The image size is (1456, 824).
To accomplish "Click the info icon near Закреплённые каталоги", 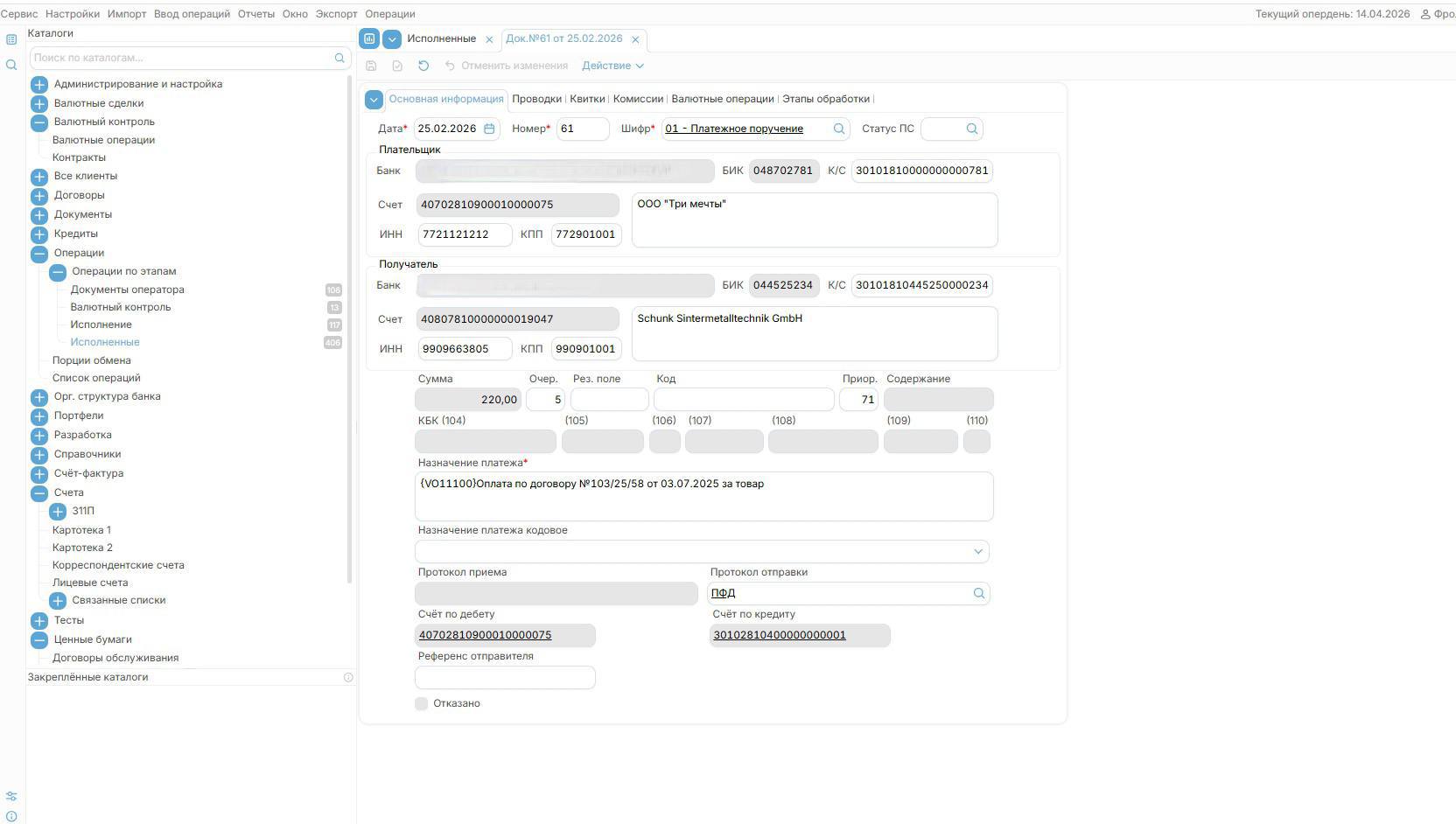I will [348, 677].
